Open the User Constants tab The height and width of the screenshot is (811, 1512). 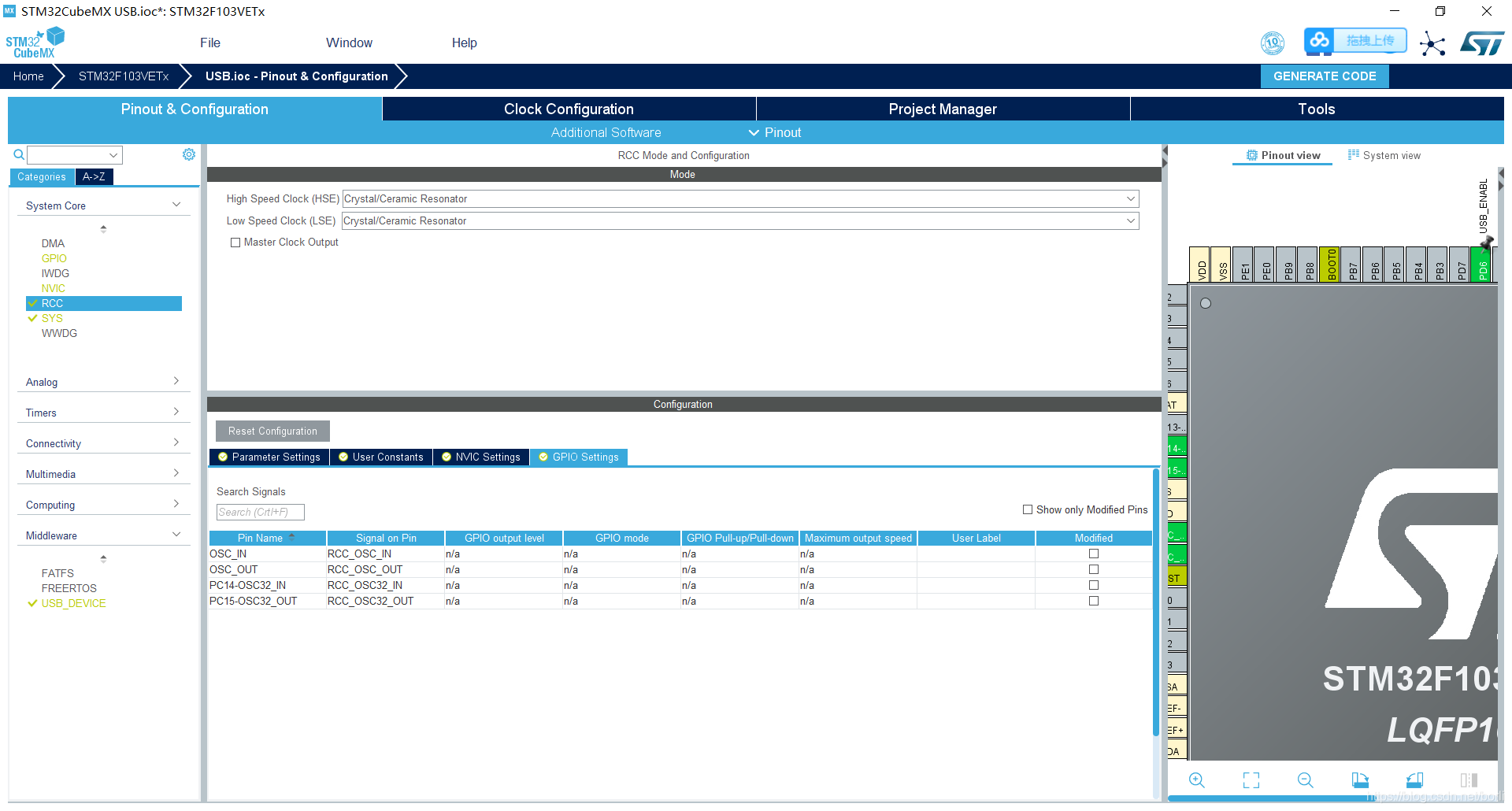click(x=381, y=457)
